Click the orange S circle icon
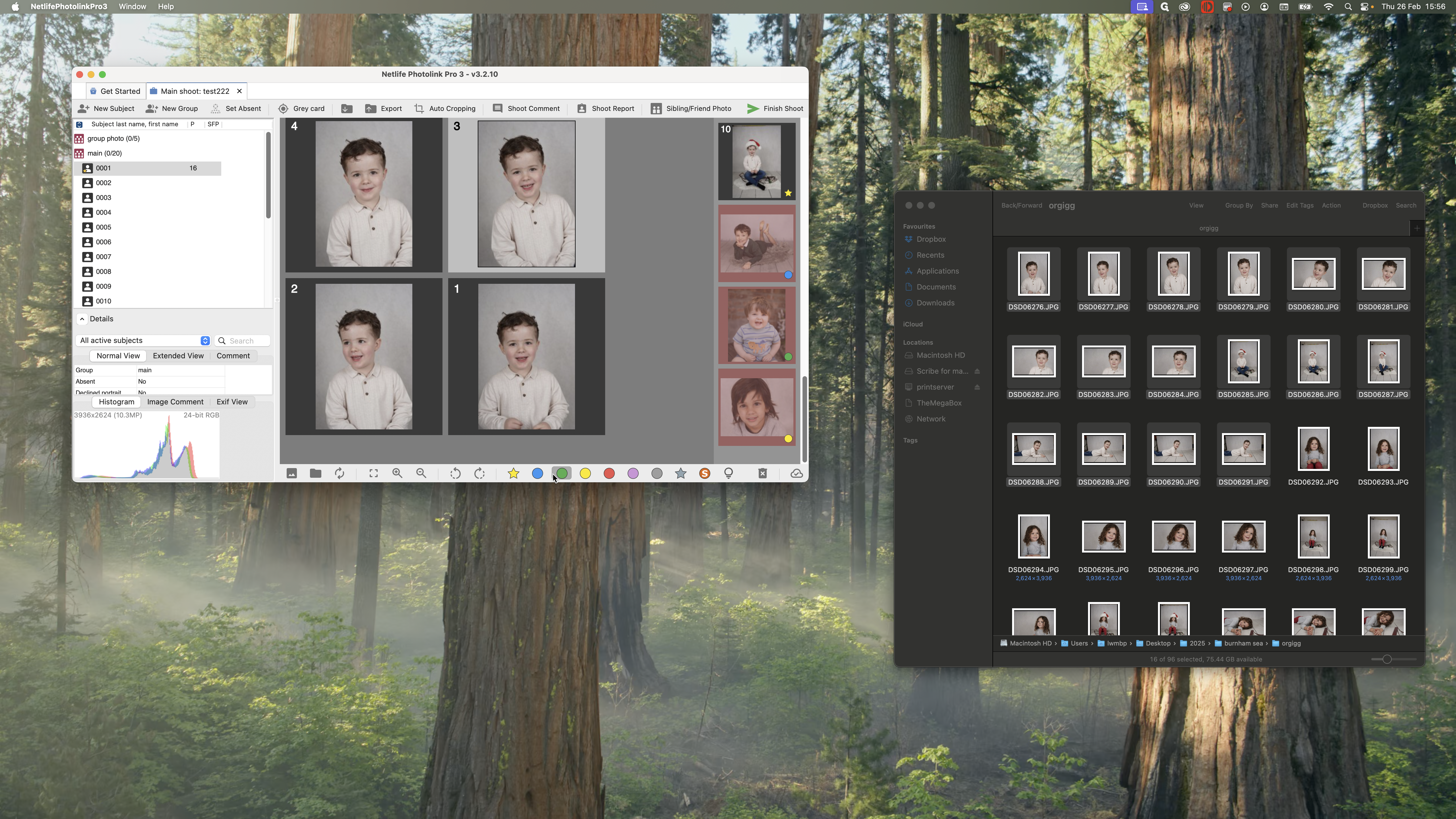The image size is (1456, 819). click(704, 473)
